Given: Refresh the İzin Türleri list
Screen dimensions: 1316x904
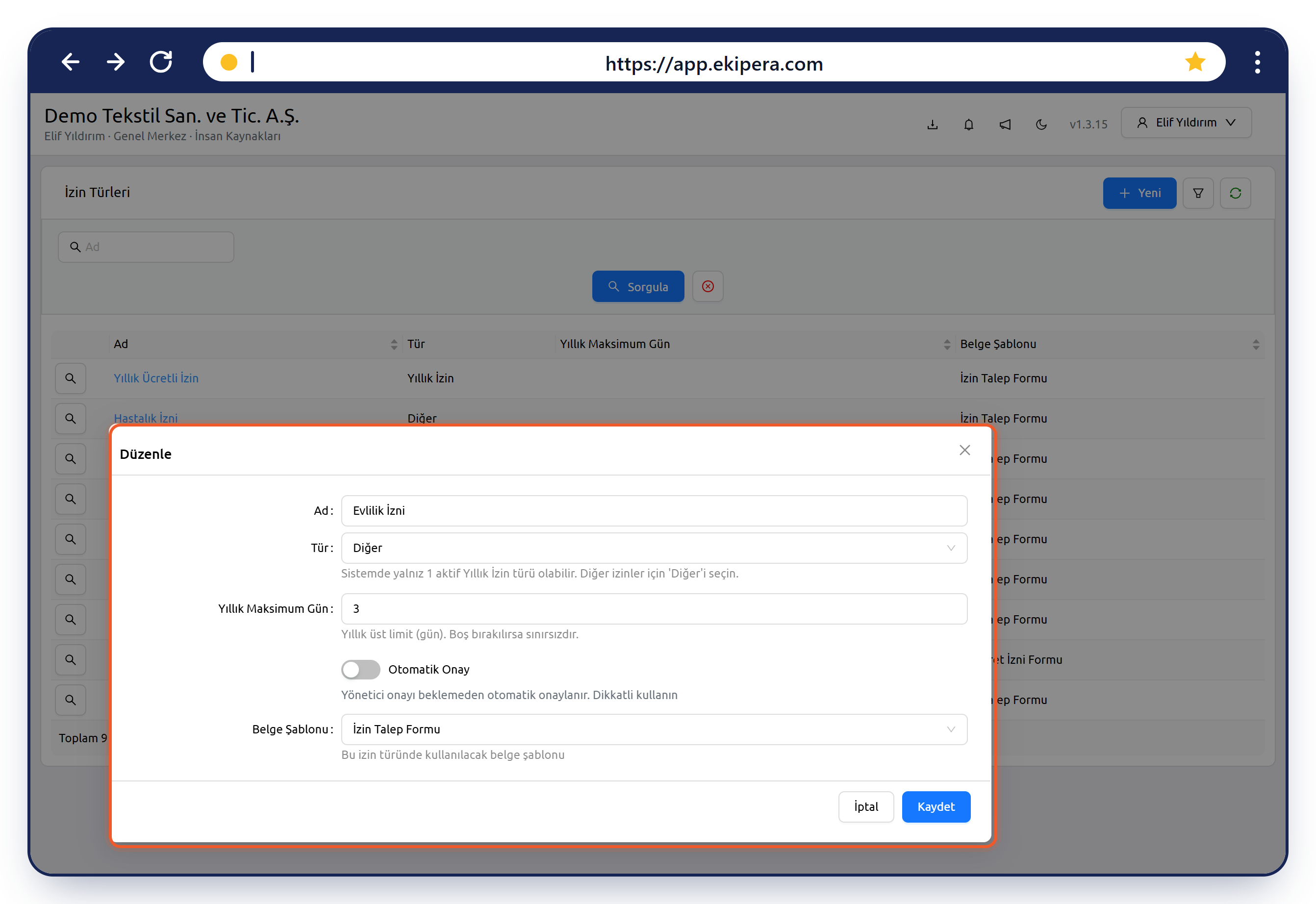Looking at the screenshot, I should (1235, 193).
